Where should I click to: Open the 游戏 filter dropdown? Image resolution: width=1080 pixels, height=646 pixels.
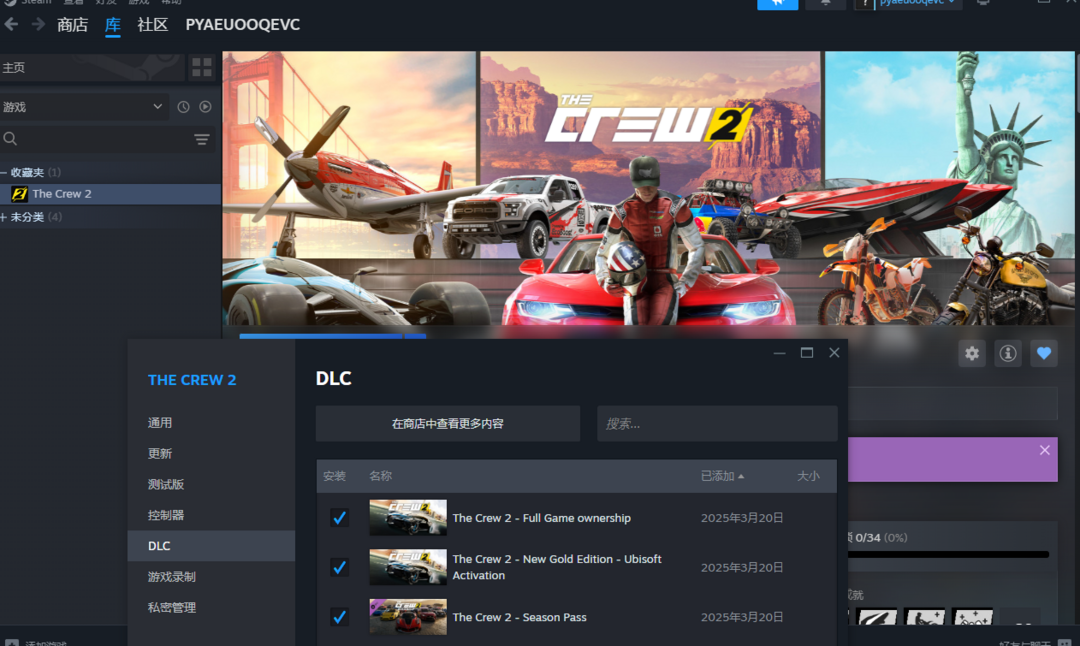83,107
